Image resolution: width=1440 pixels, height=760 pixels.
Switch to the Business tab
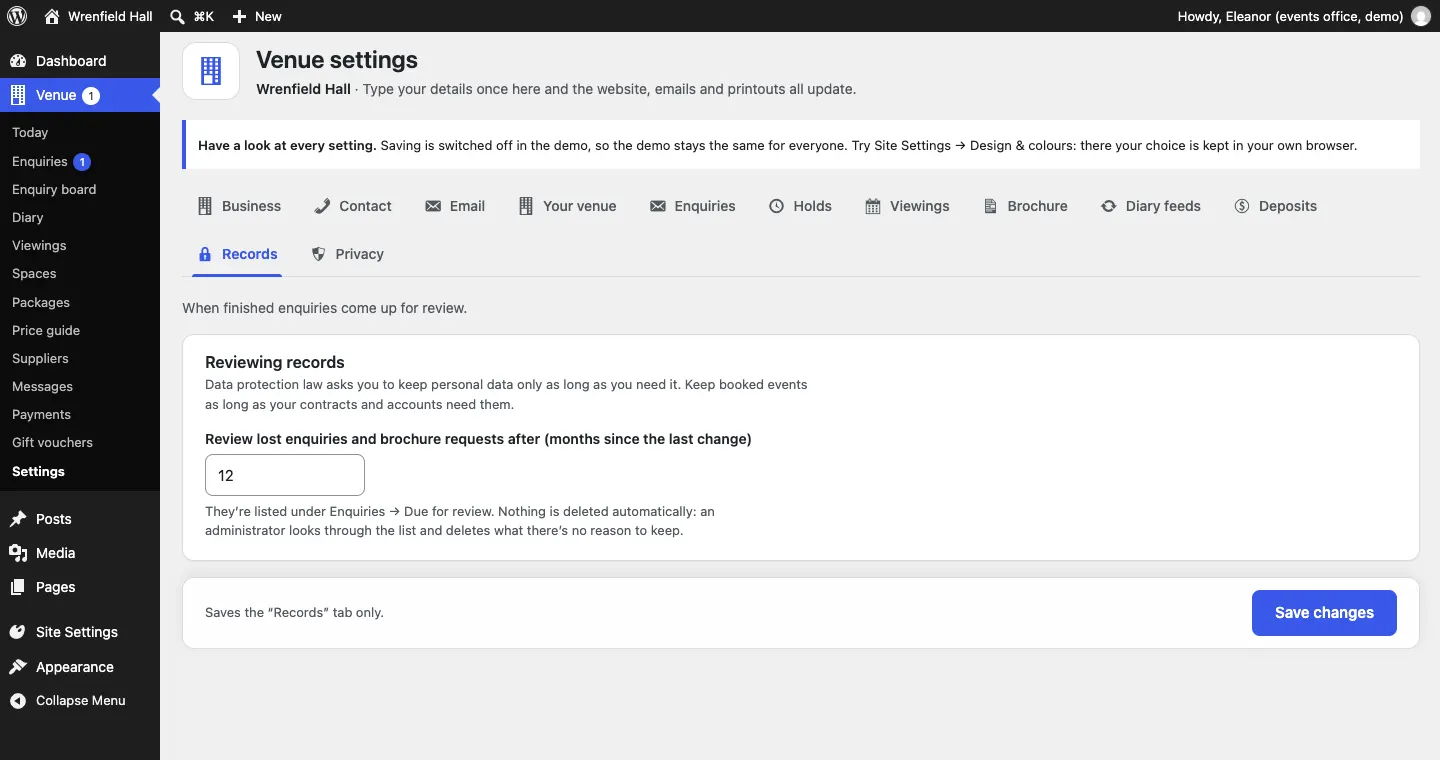239,206
